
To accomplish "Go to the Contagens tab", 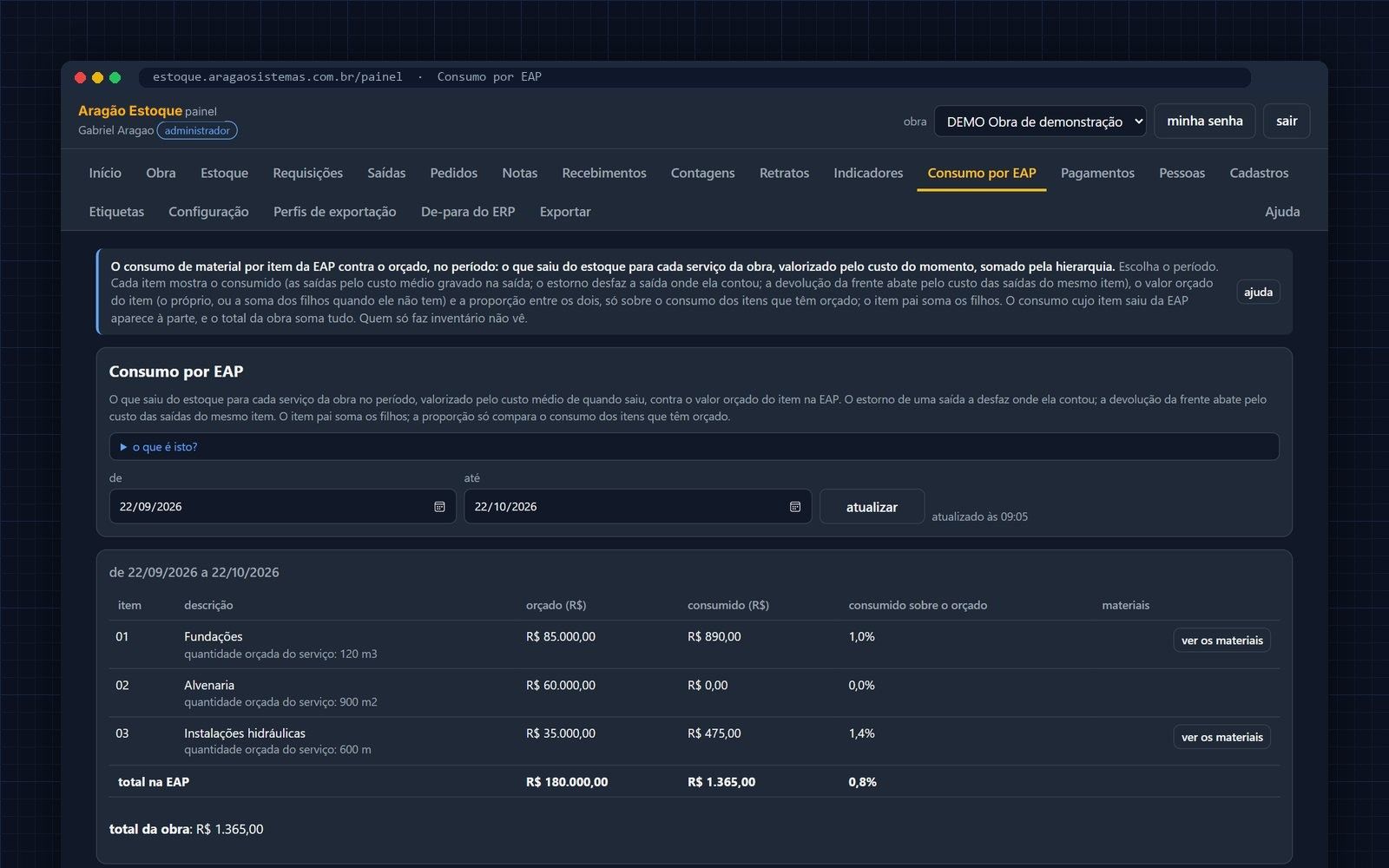I will (x=702, y=173).
